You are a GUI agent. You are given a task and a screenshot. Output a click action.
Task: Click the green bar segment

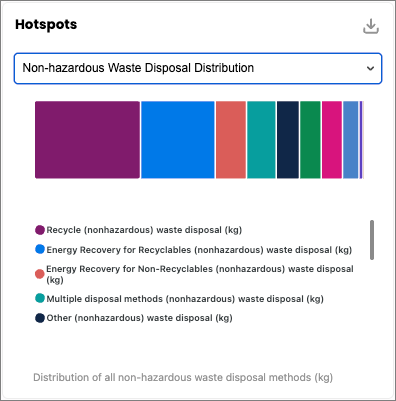pos(310,140)
